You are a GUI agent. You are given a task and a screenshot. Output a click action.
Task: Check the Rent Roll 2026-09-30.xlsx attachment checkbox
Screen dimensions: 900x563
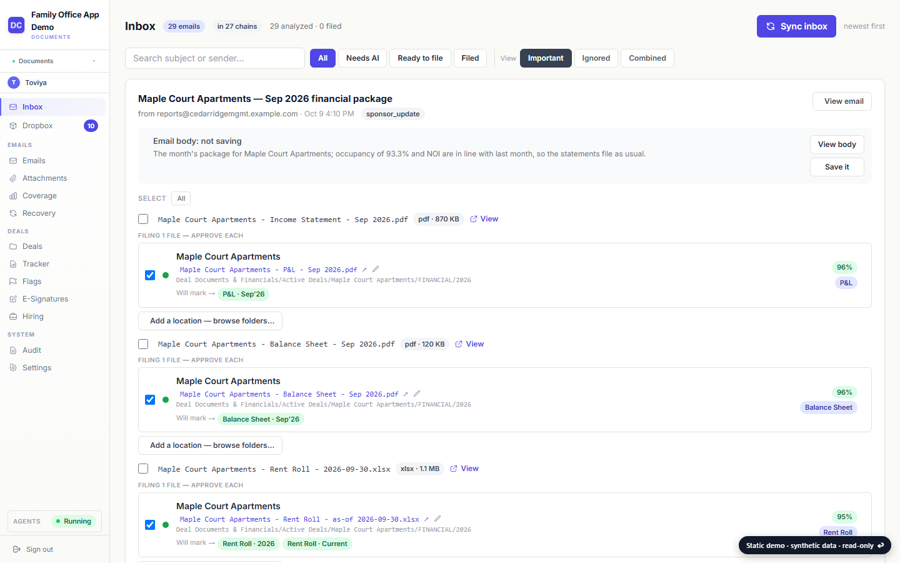tap(143, 469)
